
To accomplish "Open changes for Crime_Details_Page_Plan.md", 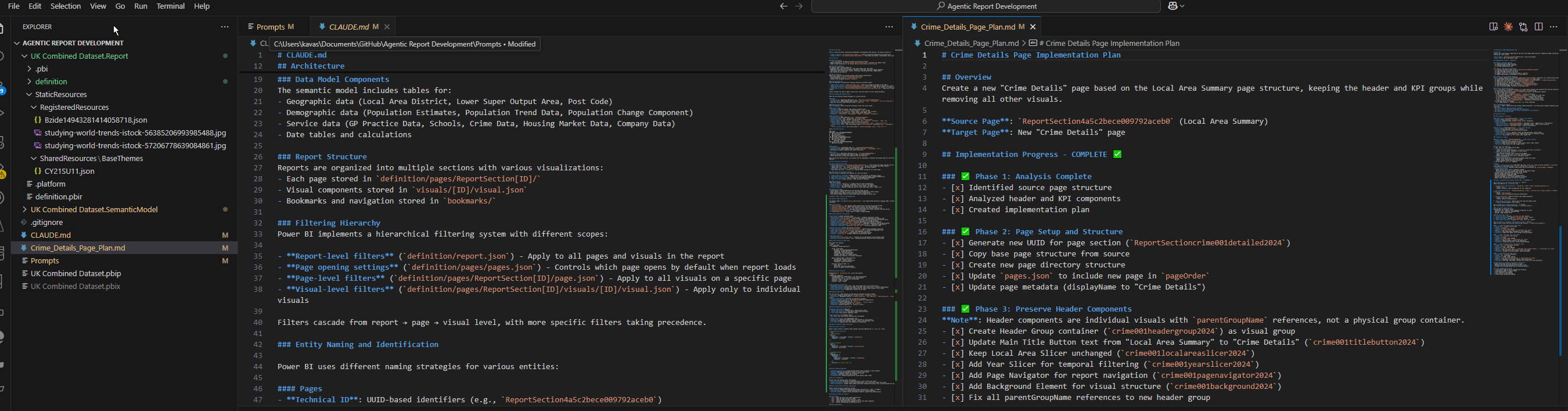I will pos(1523,27).
